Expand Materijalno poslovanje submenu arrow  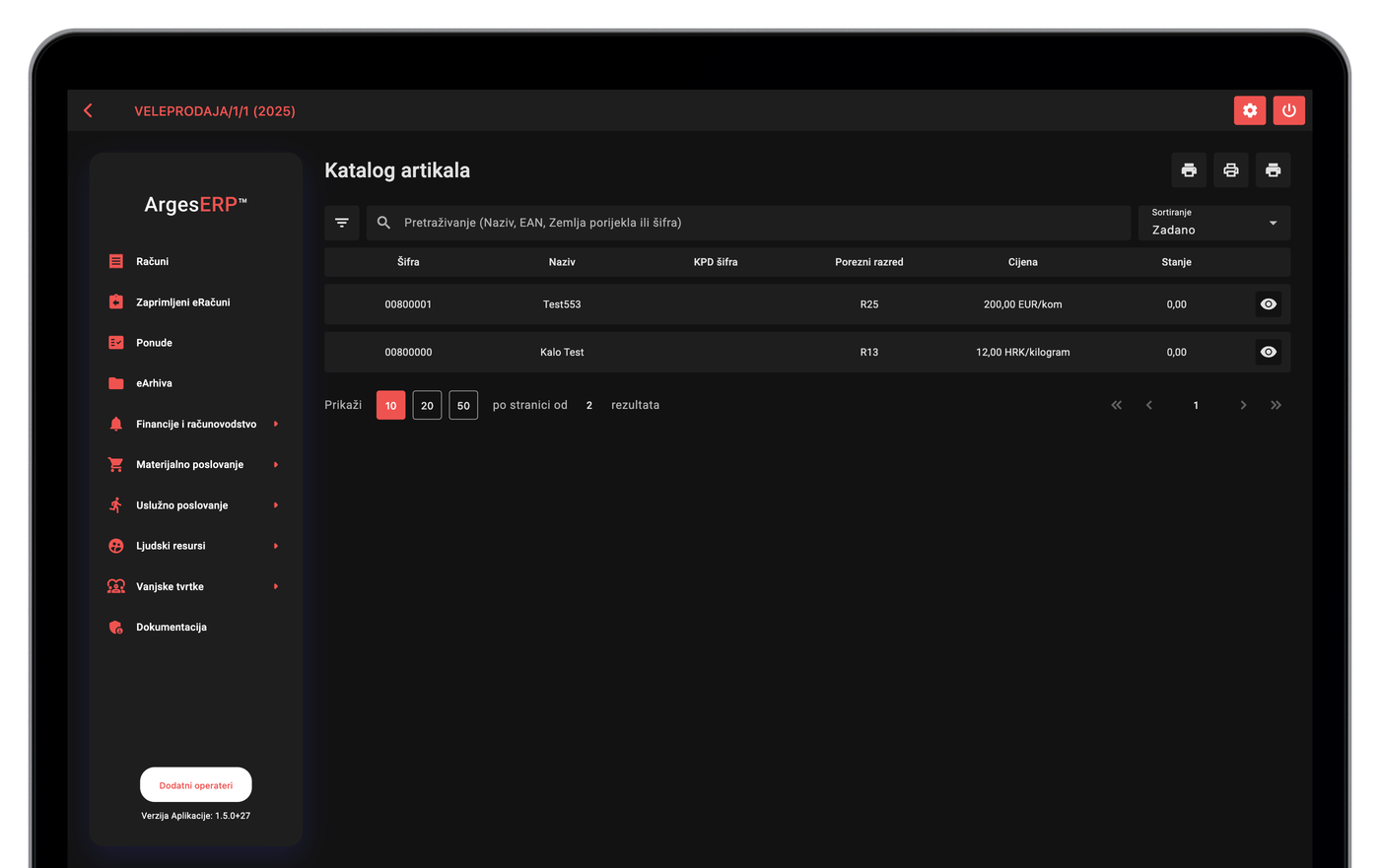(276, 464)
